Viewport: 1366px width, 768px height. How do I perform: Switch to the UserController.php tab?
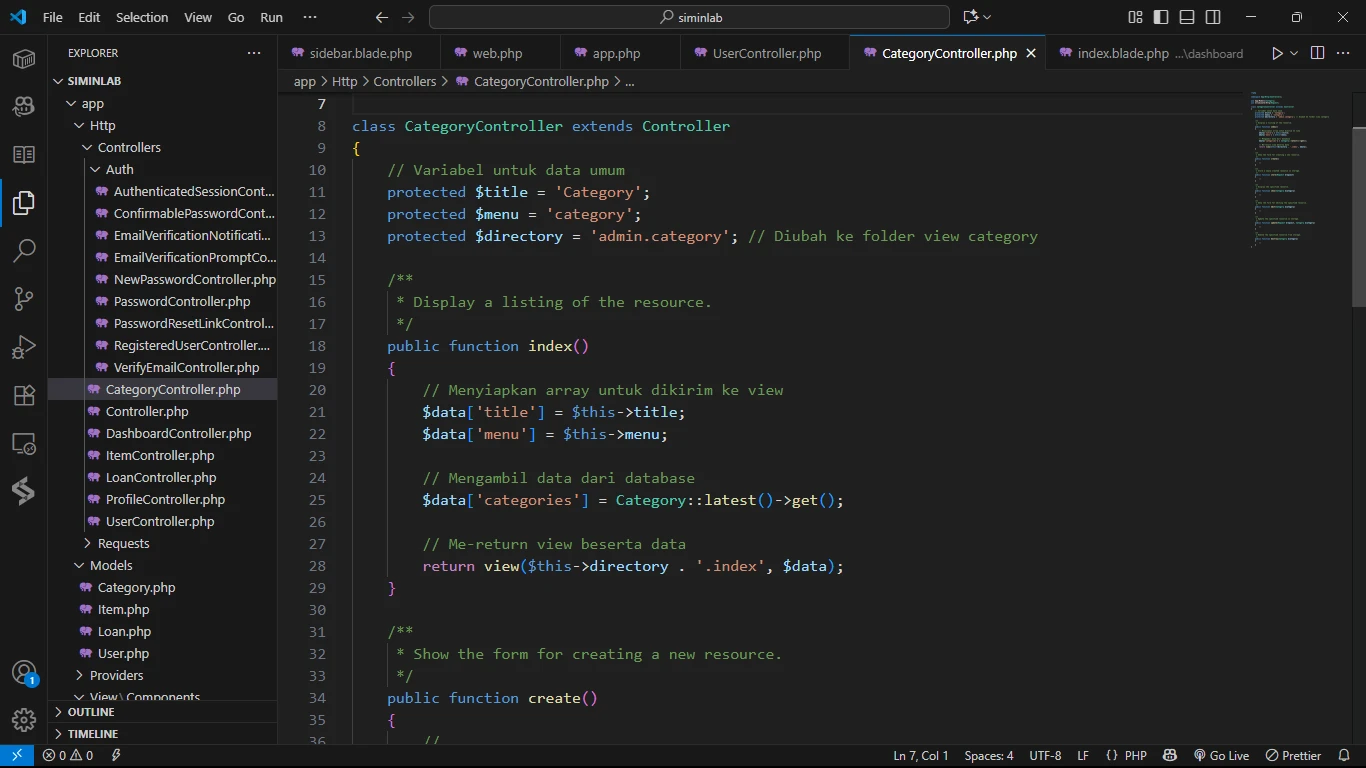click(766, 53)
